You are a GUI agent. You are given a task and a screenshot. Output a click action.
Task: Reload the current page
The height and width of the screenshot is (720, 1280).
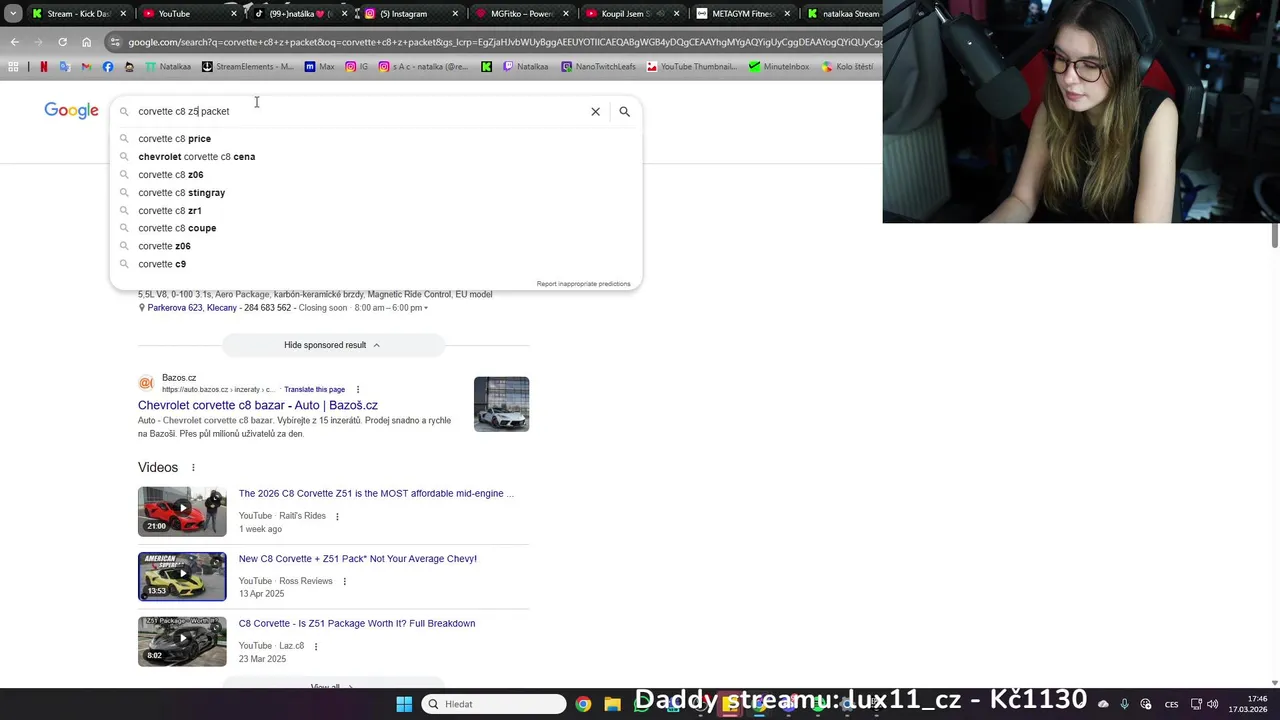tap(62, 42)
